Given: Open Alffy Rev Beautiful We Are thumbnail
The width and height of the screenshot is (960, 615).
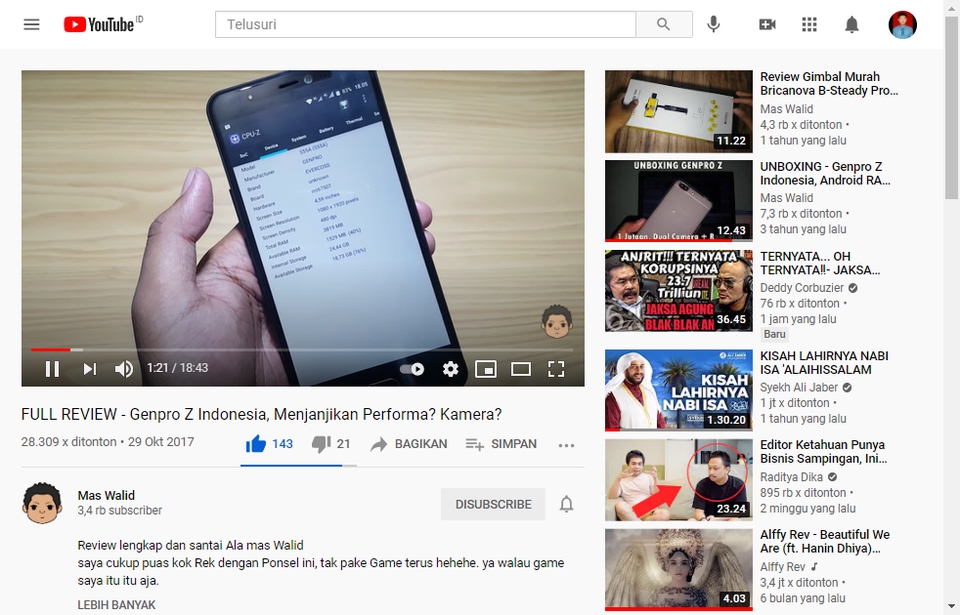Looking at the screenshot, I should tap(678, 570).
